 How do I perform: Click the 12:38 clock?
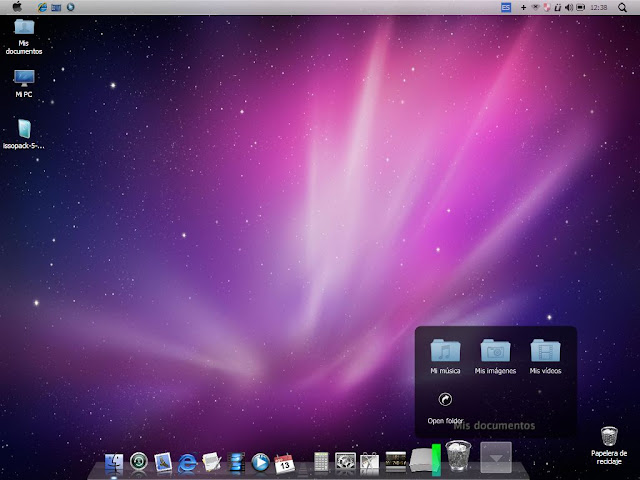(599, 7)
